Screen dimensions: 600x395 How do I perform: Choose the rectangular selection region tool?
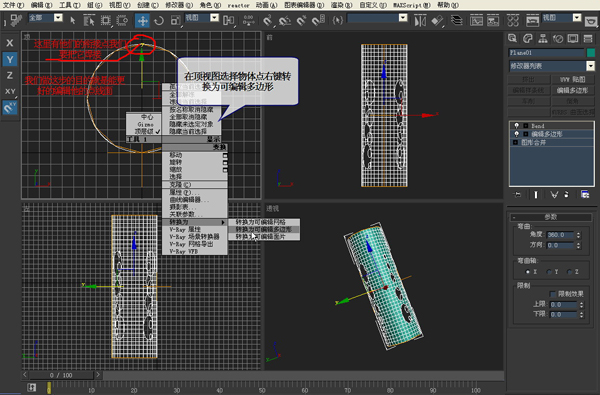click(x=106, y=20)
